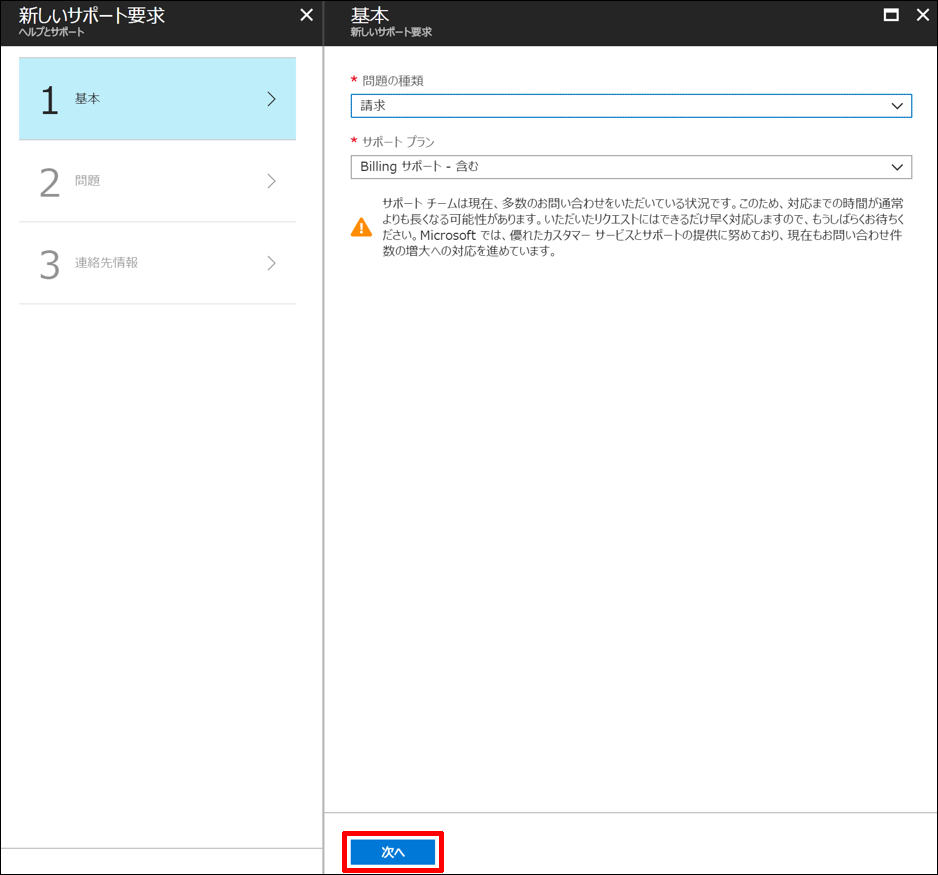Click the step 2 numeral on 問題 step

click(x=49, y=182)
